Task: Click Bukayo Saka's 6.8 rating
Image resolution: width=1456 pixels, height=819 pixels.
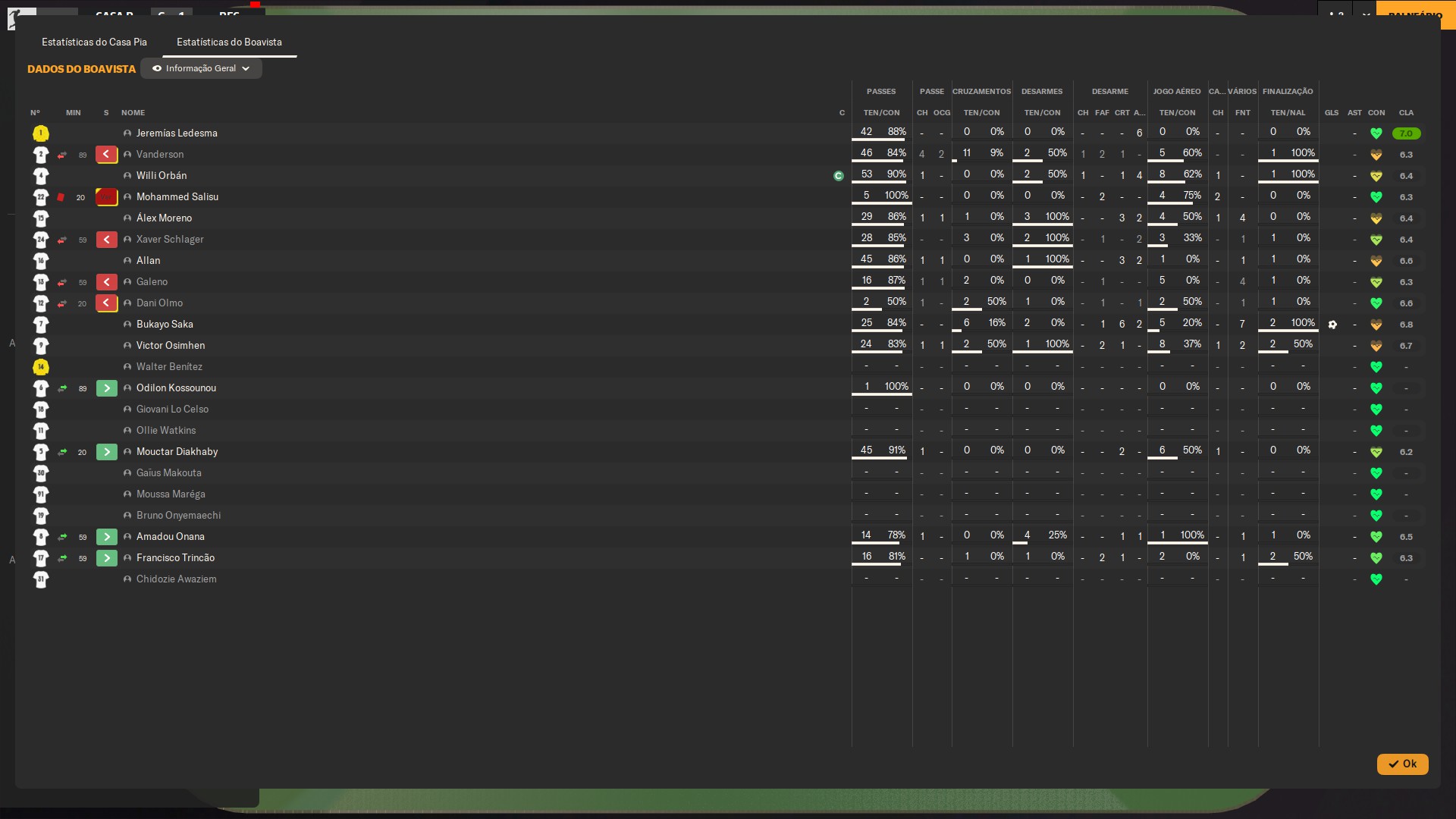Action: [1406, 325]
